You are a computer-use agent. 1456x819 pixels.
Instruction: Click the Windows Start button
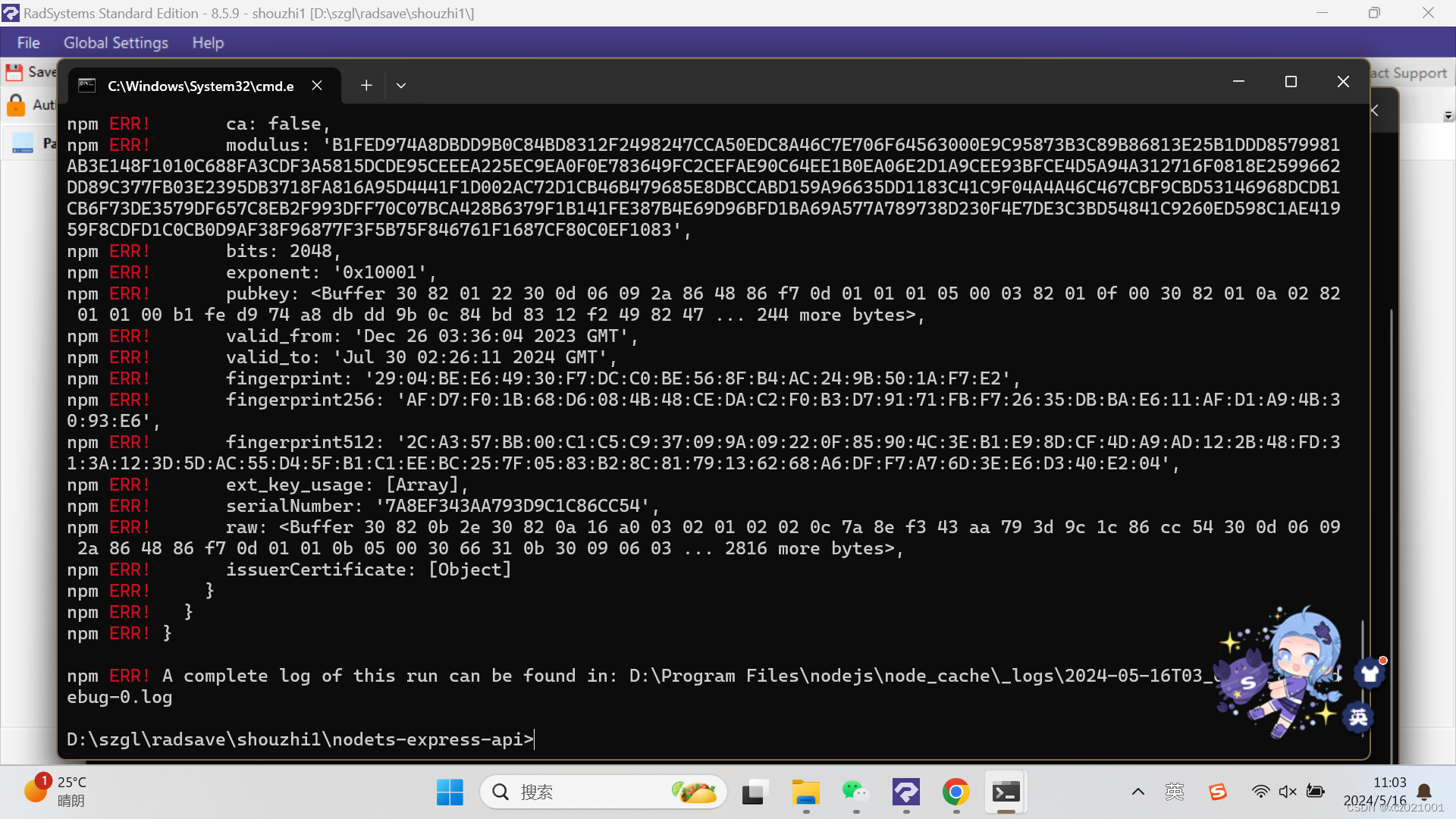[450, 792]
